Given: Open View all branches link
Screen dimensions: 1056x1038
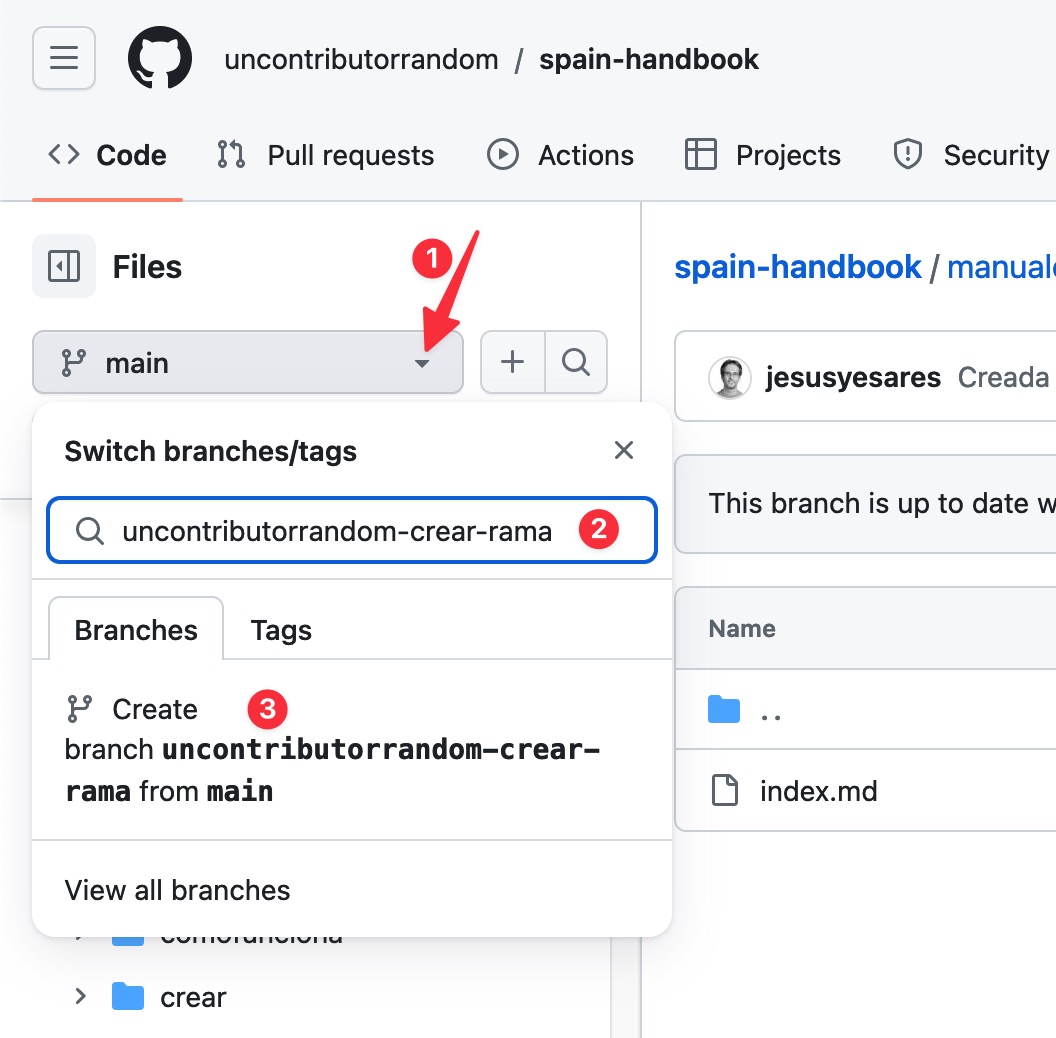Looking at the screenshot, I should pos(177,890).
